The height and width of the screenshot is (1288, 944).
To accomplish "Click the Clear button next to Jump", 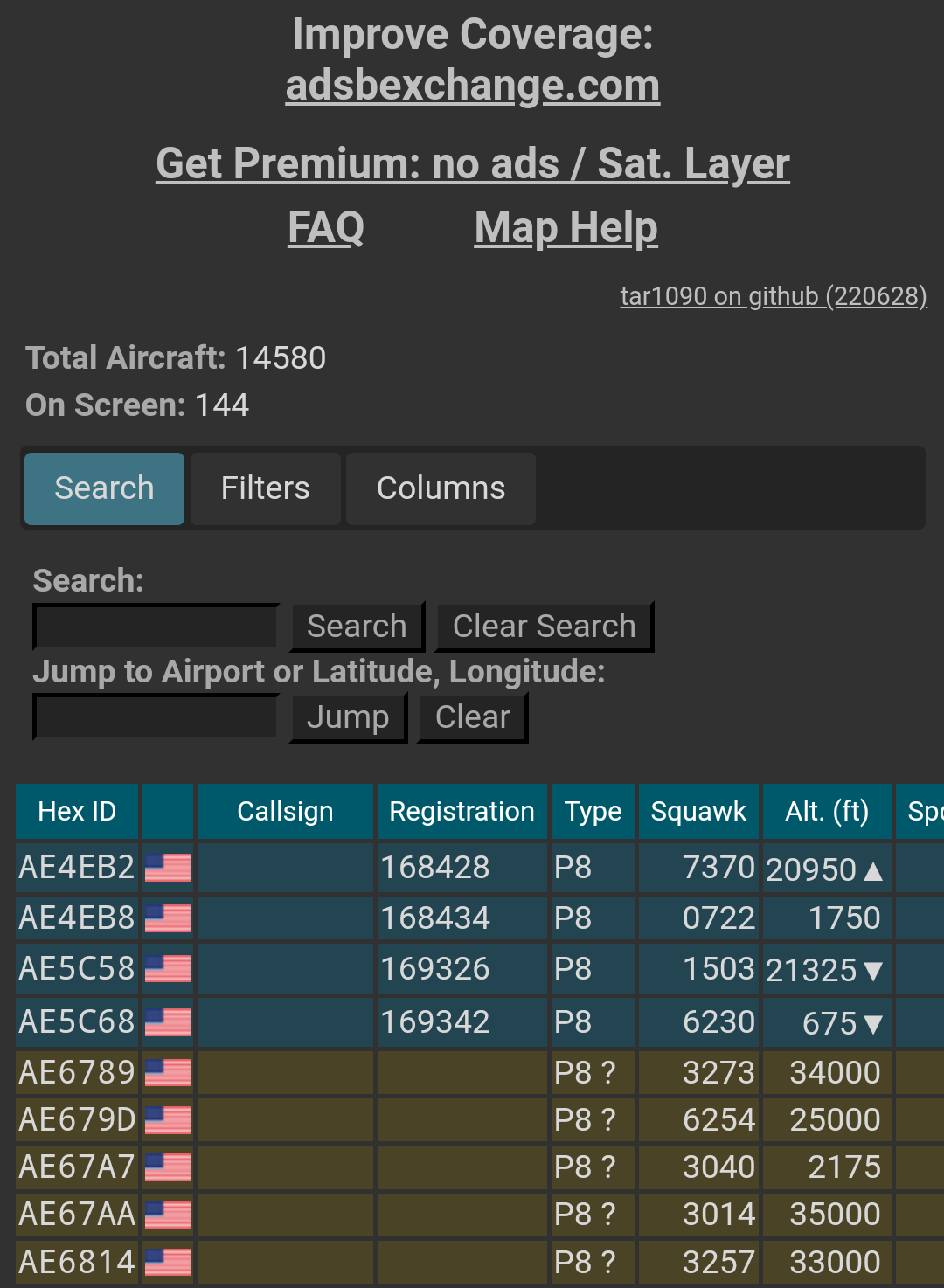I will (473, 717).
